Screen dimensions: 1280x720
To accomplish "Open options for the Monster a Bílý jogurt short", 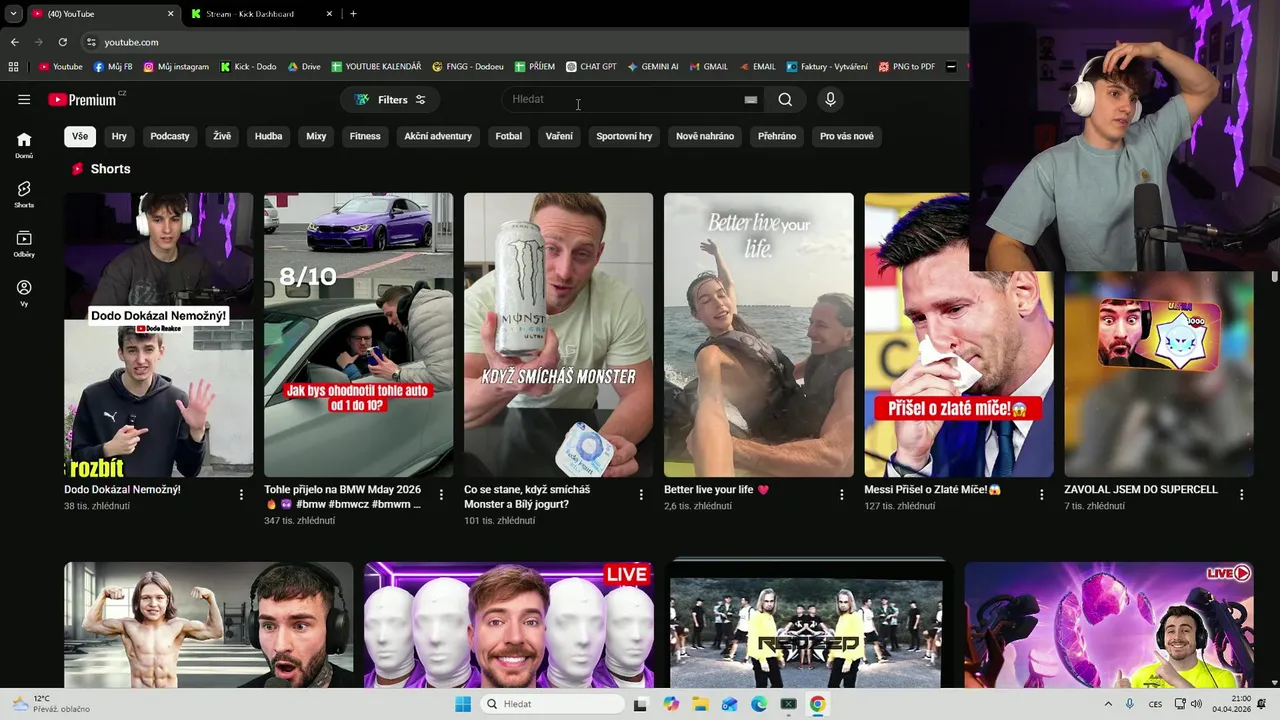I will tap(641, 494).
